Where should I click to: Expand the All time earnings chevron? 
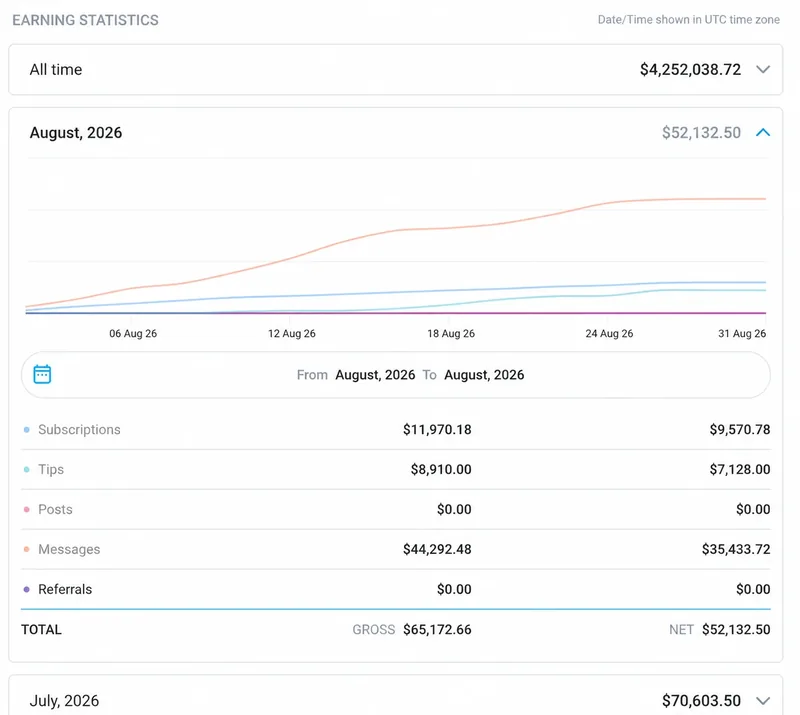point(763,69)
